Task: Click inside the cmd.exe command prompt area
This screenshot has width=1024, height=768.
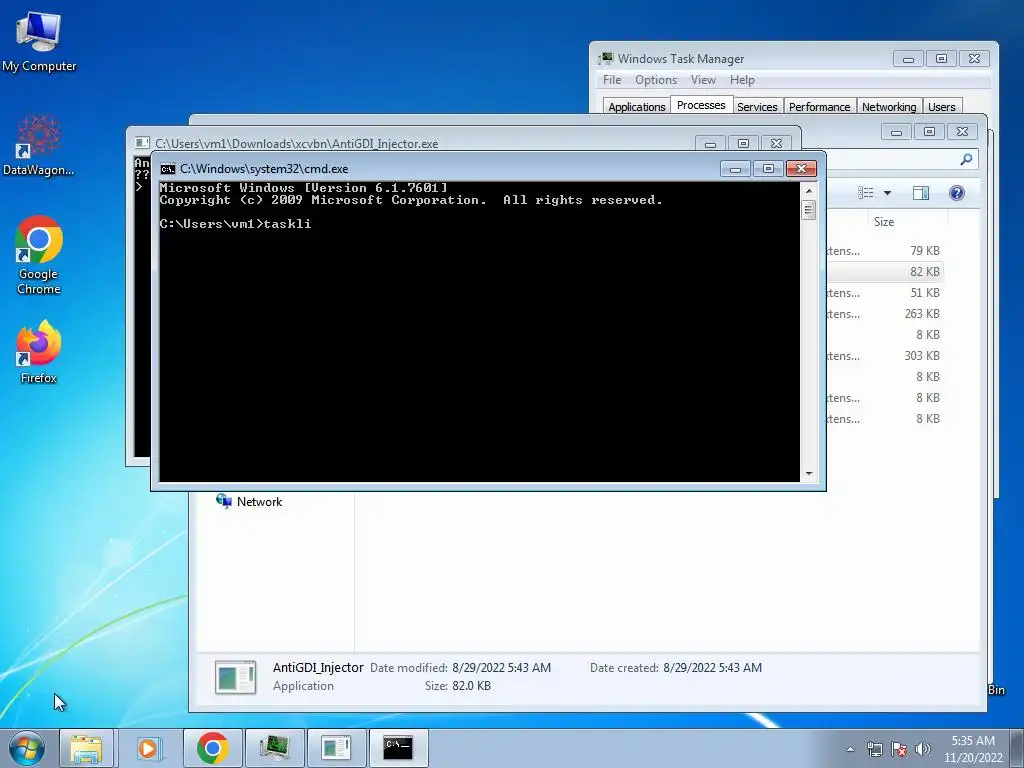Action: coord(479,332)
